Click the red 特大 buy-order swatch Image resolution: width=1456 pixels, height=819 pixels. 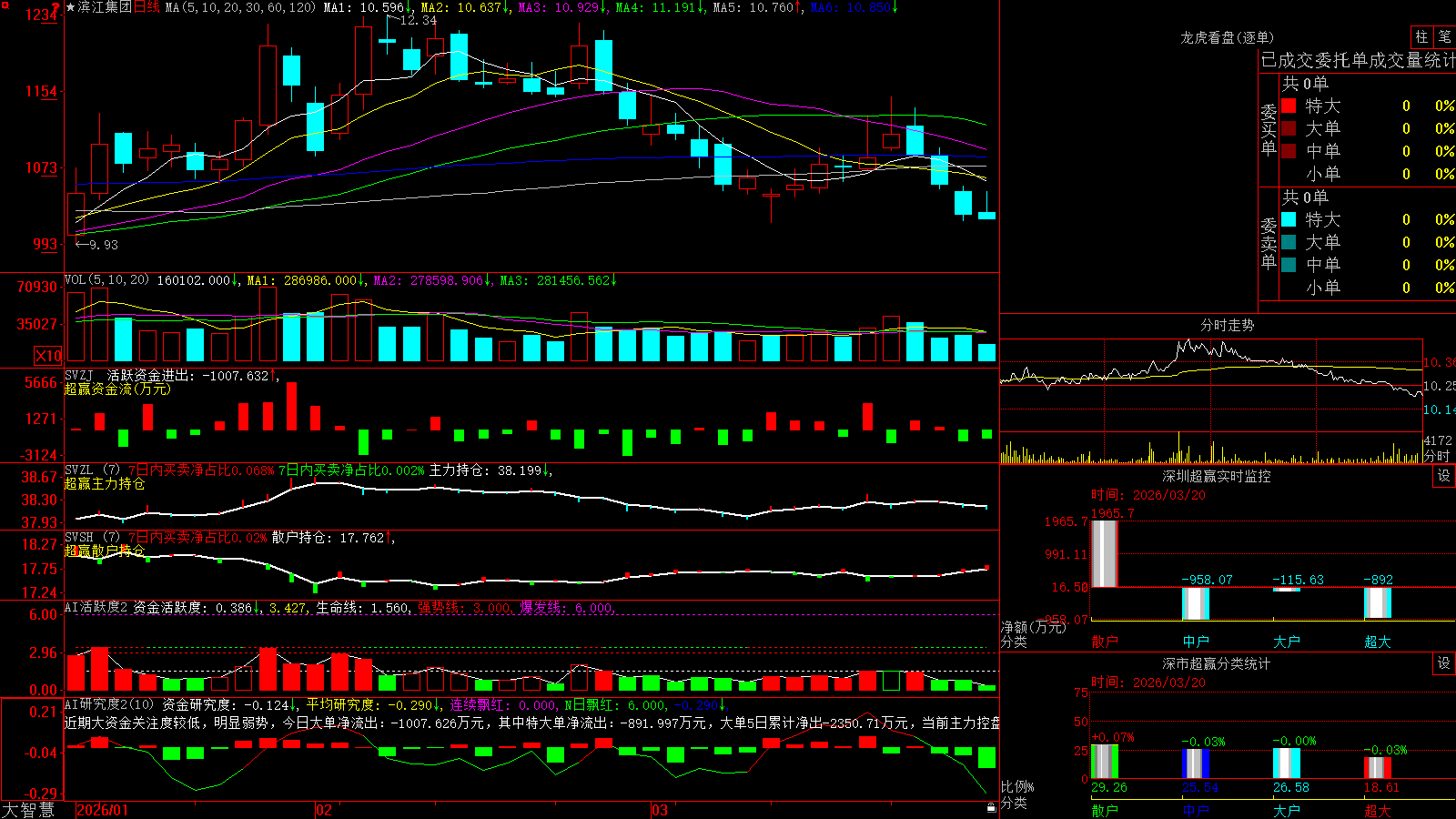point(1289,106)
